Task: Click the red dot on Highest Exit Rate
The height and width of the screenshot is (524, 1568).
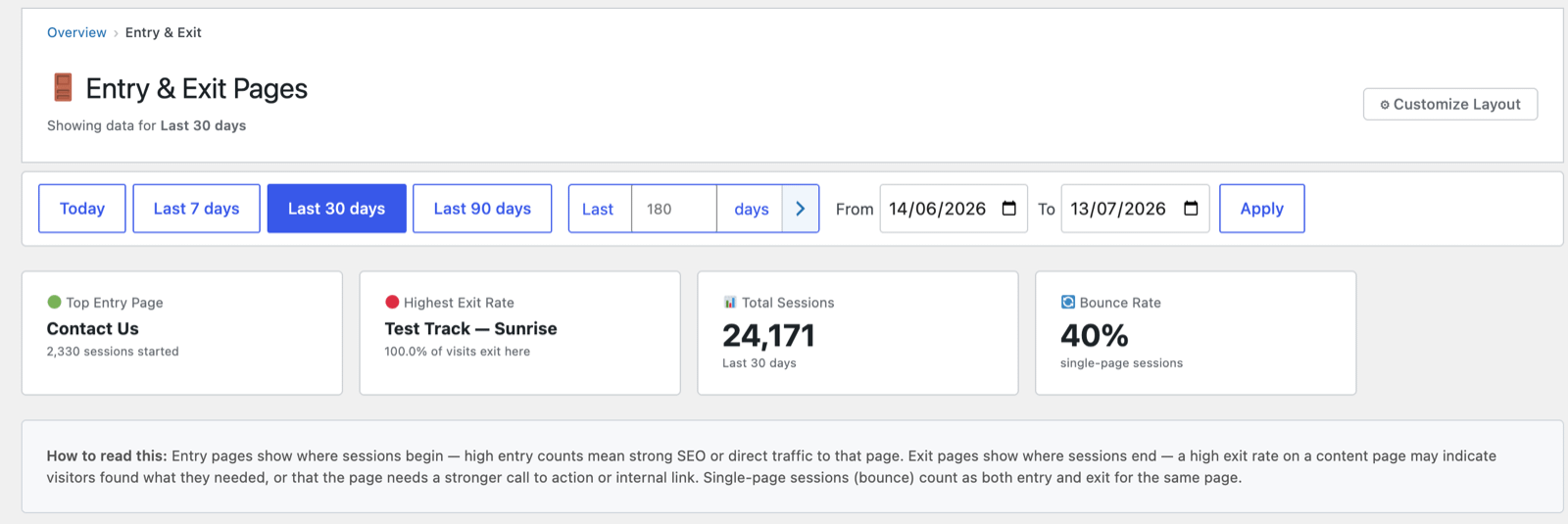Action: (x=392, y=302)
